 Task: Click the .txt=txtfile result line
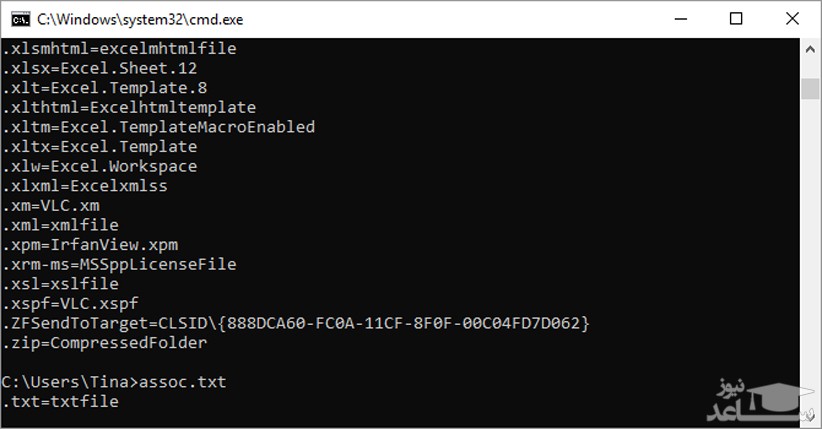[x=60, y=401]
